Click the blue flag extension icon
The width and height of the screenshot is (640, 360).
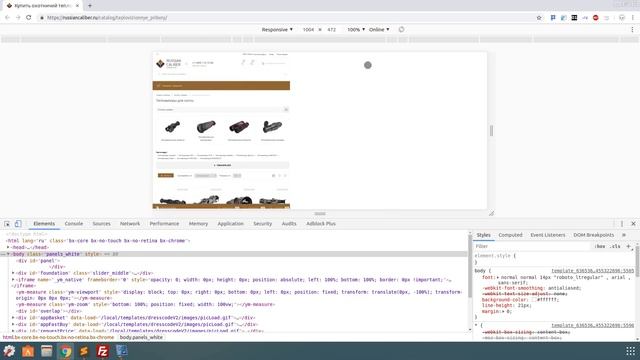click(553, 18)
